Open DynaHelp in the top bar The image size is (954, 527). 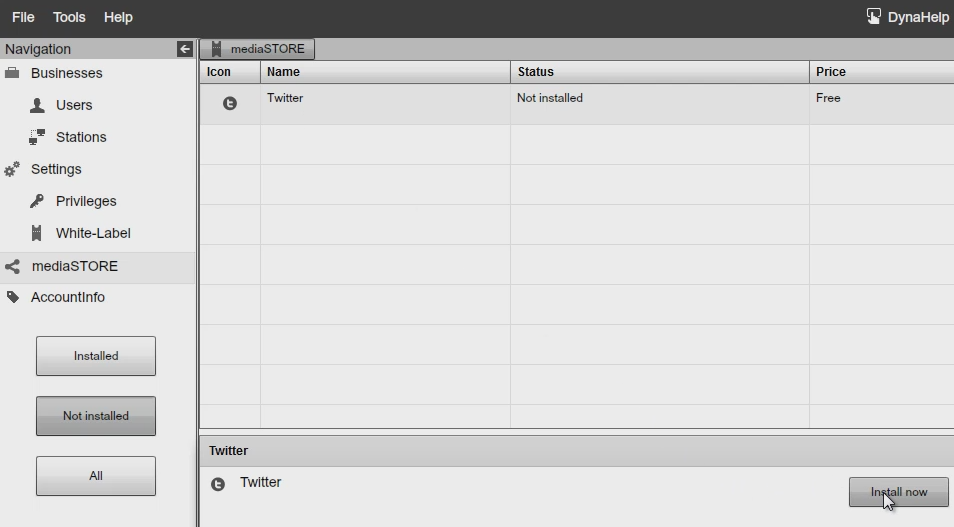pos(907,17)
